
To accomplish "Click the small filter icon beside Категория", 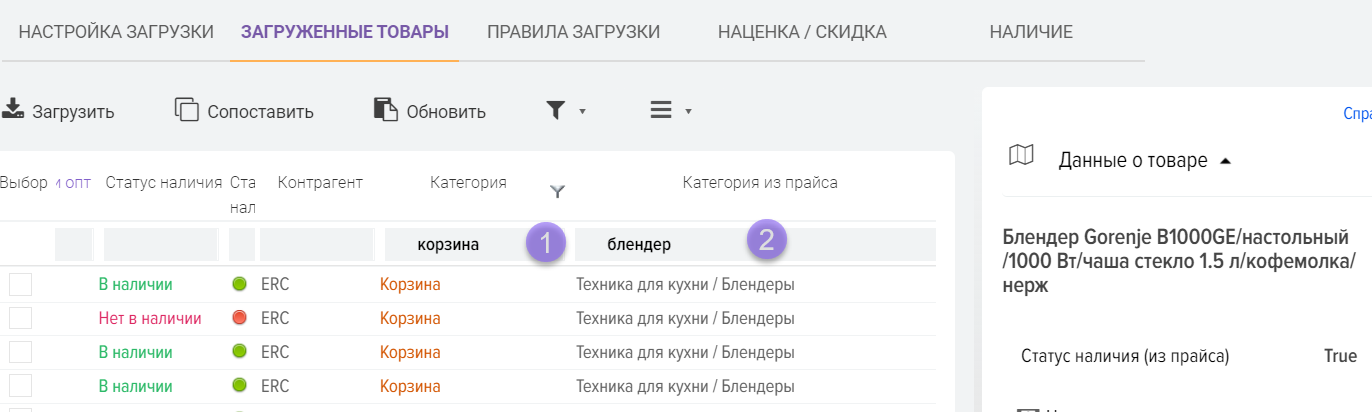I will (558, 190).
